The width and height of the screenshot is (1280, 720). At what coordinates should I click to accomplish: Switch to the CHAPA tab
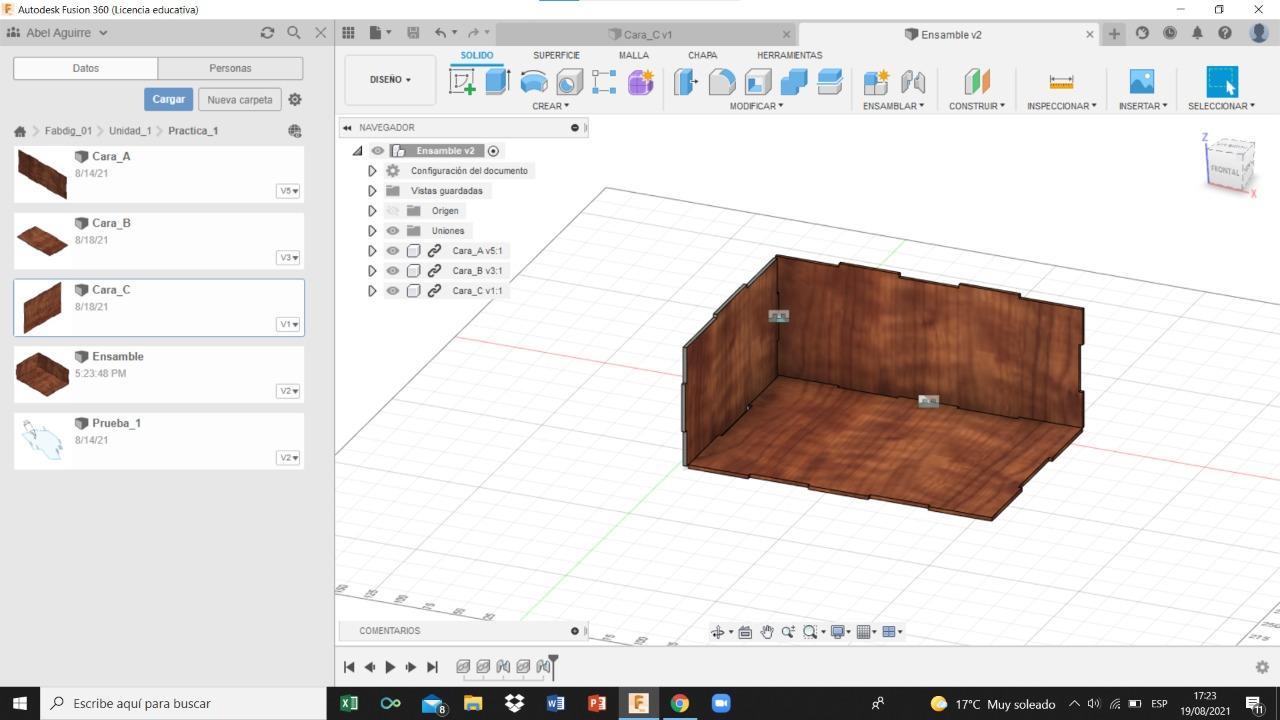702,56
